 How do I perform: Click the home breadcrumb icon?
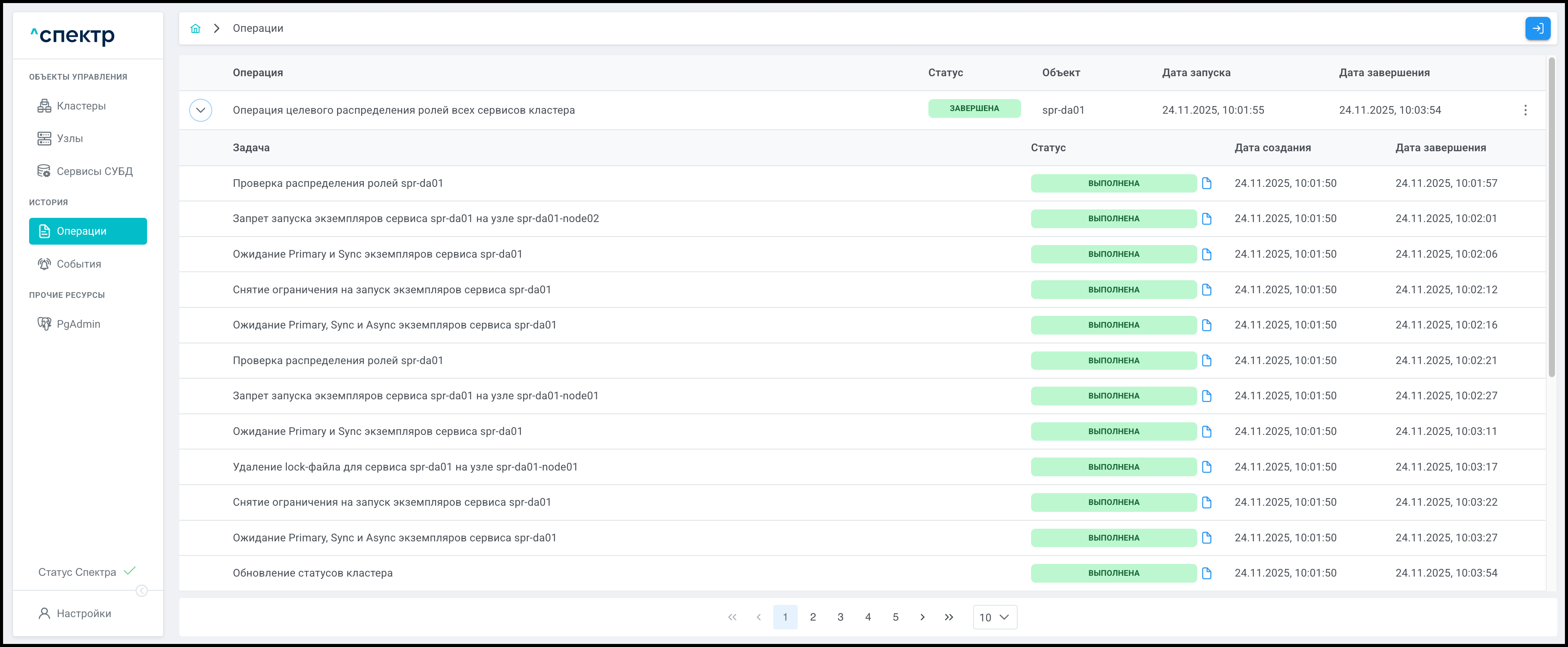point(195,29)
